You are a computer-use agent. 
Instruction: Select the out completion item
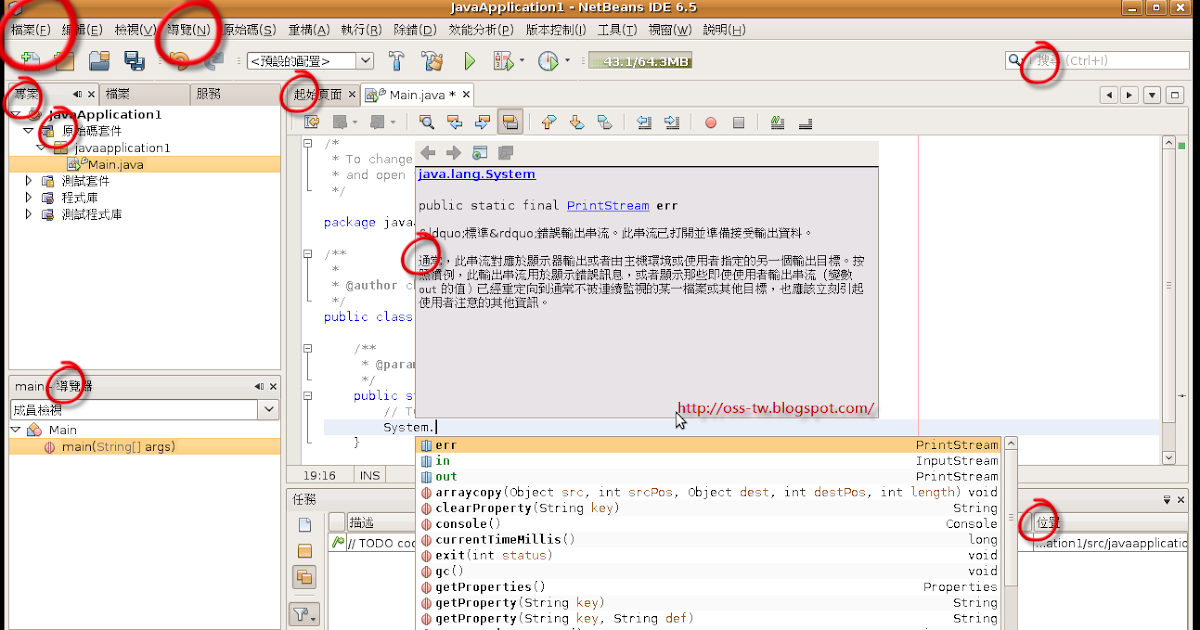709,477
